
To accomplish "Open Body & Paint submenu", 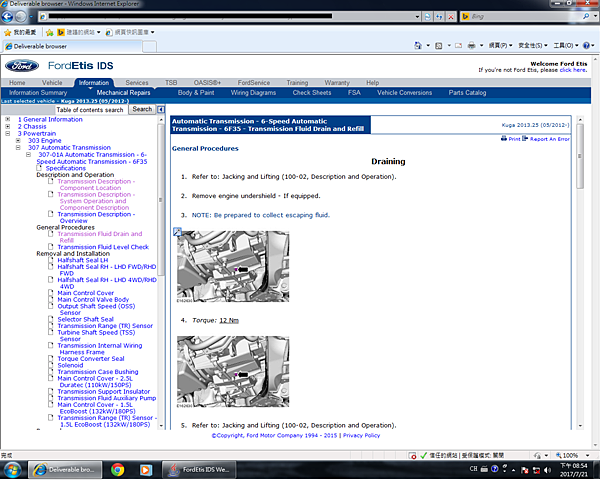I will coord(196,93).
